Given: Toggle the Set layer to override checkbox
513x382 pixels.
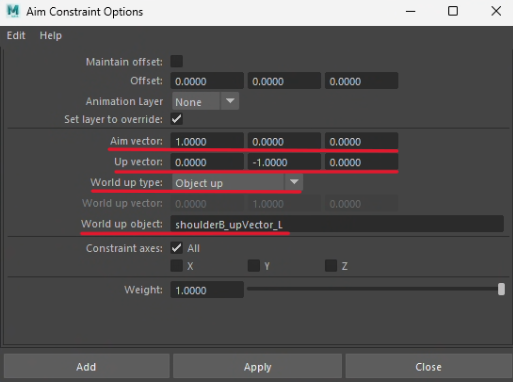Looking at the screenshot, I should point(177,119).
